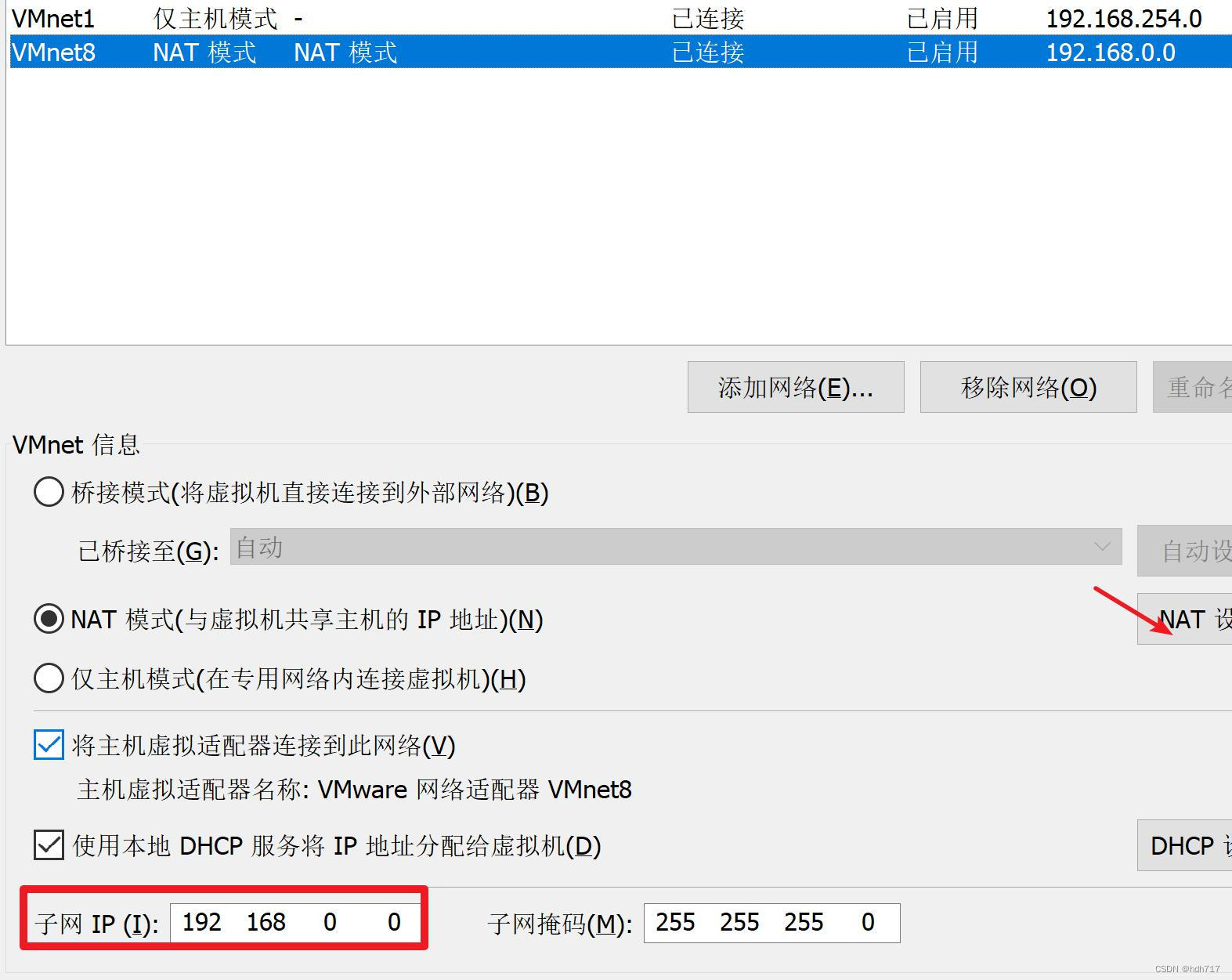
Task: Click the greyed rename network button
Action: (x=1192, y=387)
